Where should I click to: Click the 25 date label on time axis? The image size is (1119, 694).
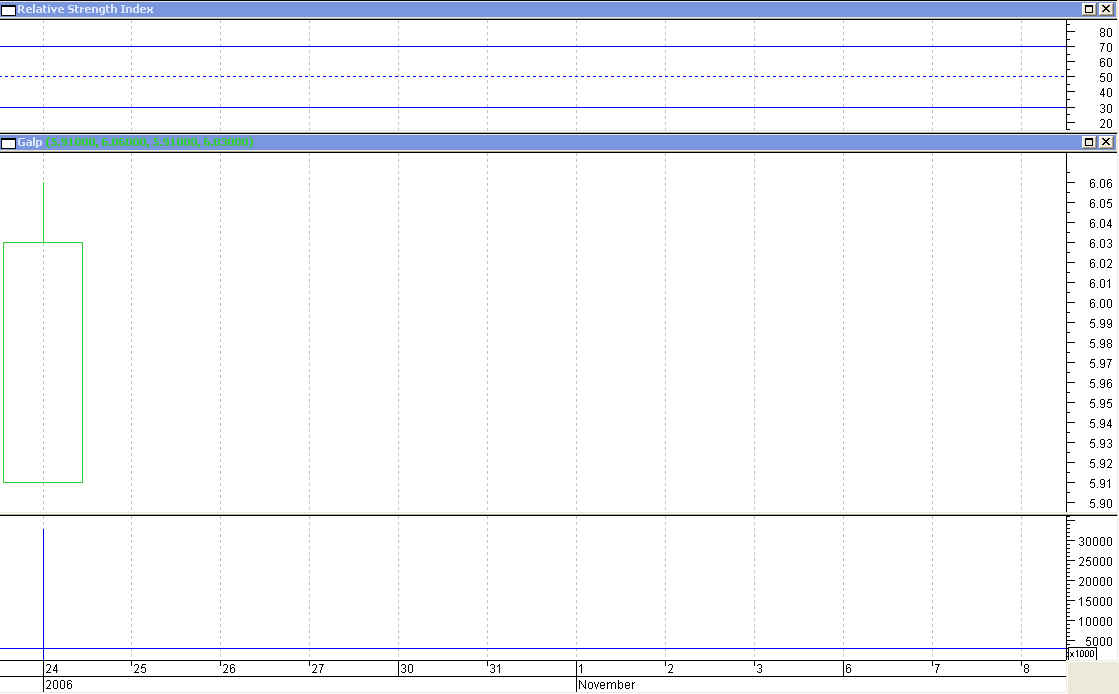140,669
